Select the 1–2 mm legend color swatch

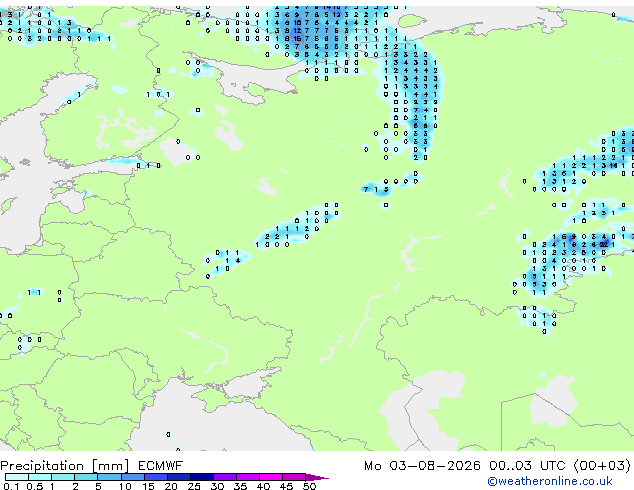[63, 477]
